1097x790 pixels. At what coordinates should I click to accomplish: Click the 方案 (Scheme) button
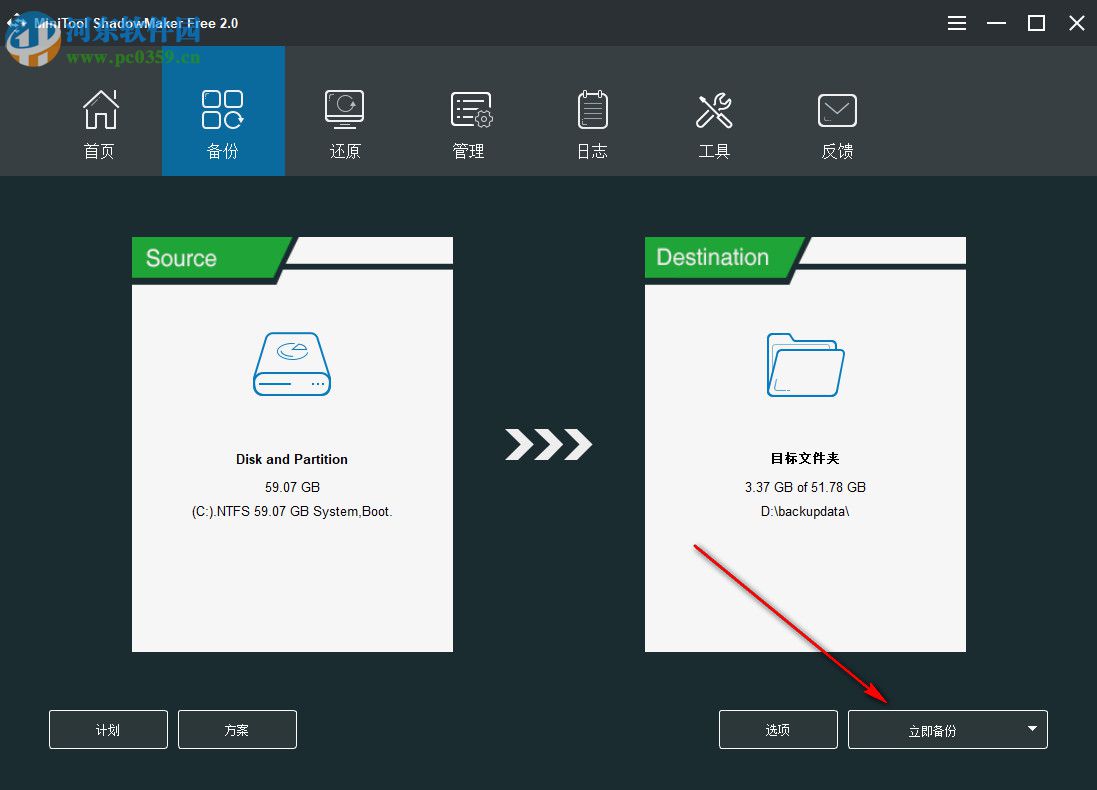point(237,729)
